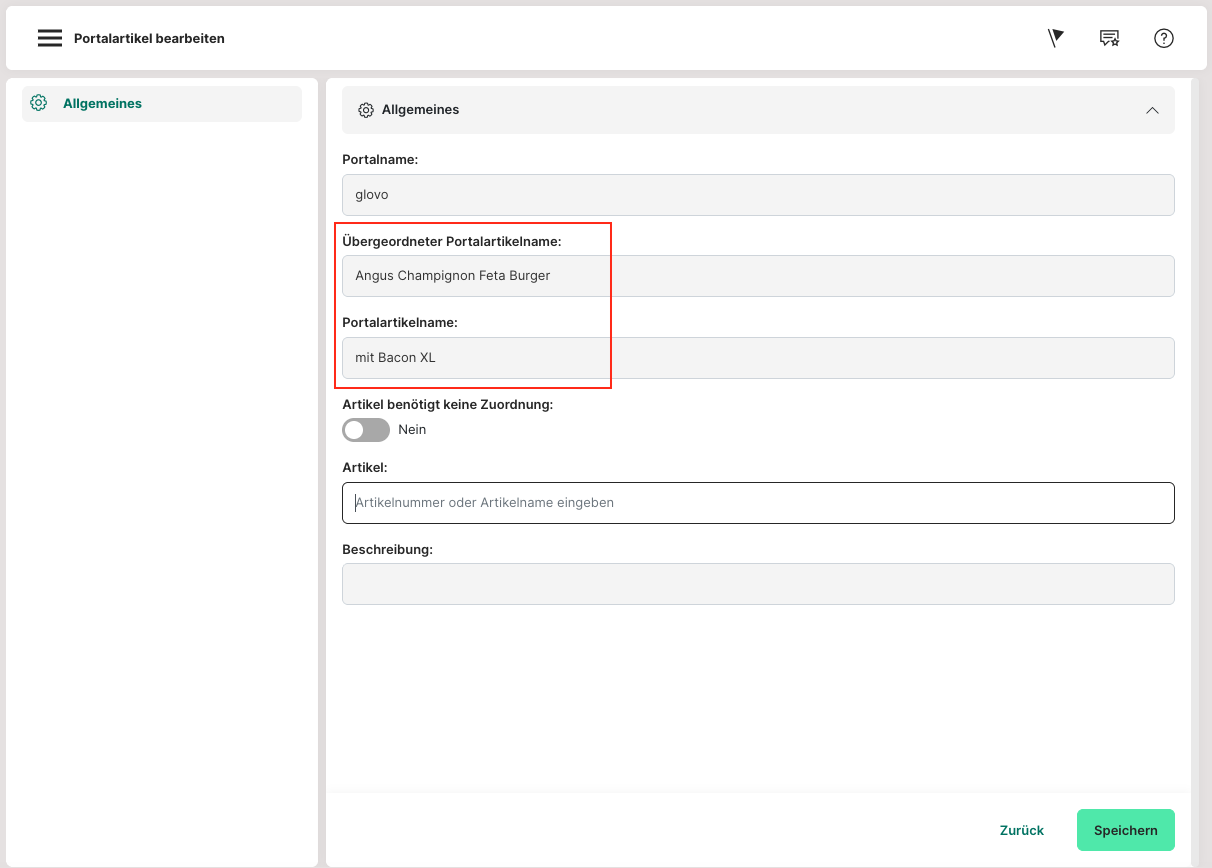Click the 'Artikel:' field label
Image resolution: width=1212 pixels, height=868 pixels.
click(x=365, y=467)
